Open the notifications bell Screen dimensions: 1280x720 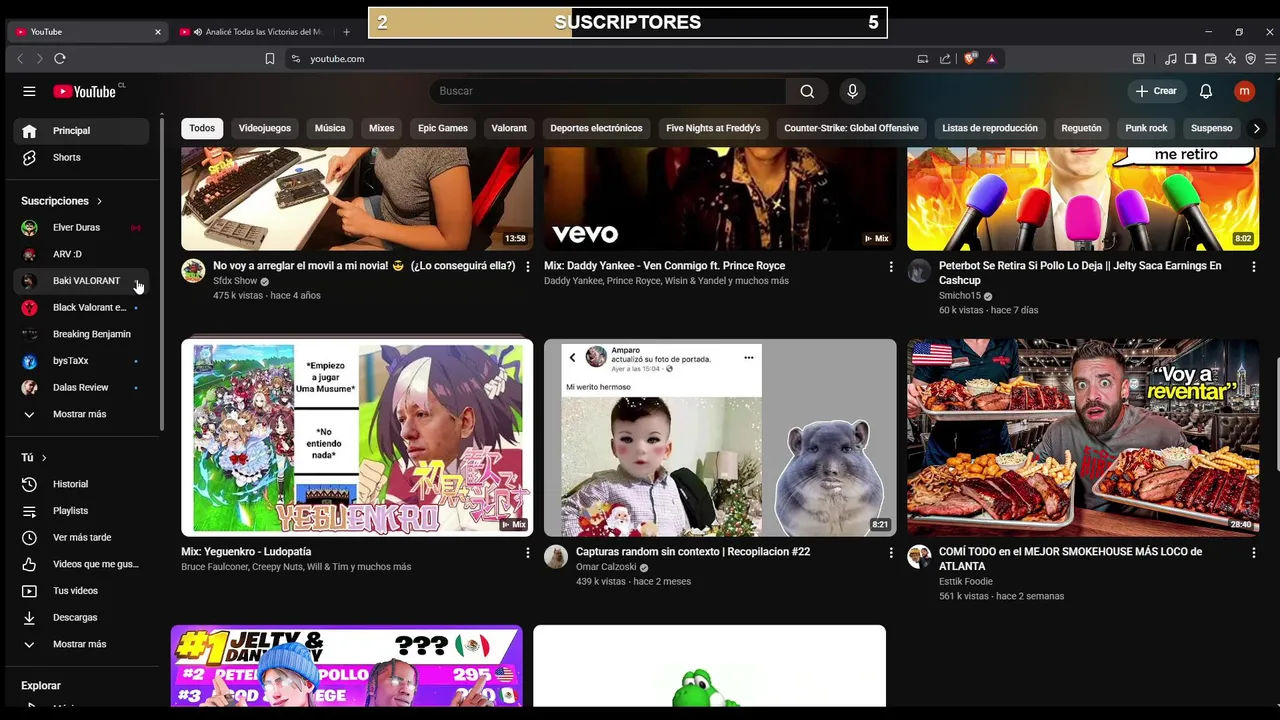click(1206, 91)
